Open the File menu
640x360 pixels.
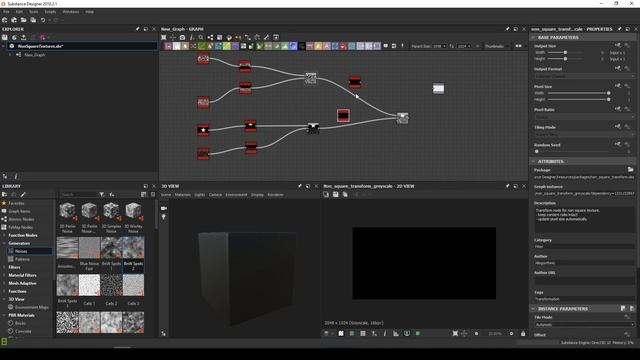[x=6, y=12]
